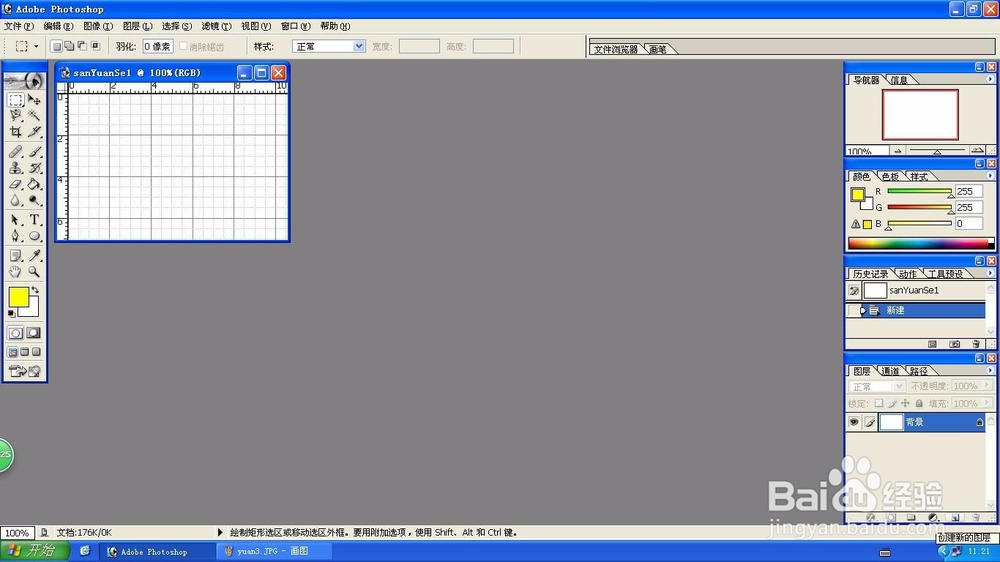Click history panel trash icon
The height and width of the screenshot is (562, 1000).
pyautogui.click(x=975, y=344)
